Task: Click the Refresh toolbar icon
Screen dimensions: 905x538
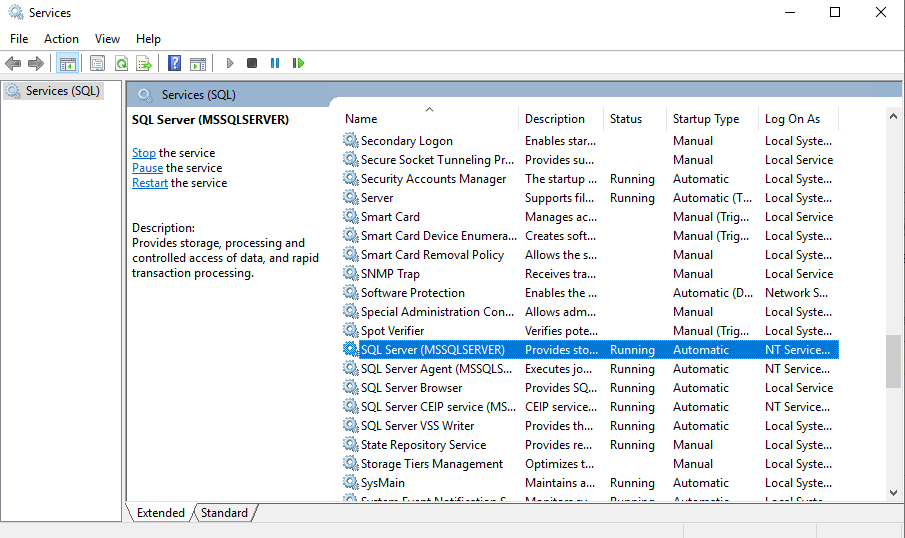Action: coord(121,63)
